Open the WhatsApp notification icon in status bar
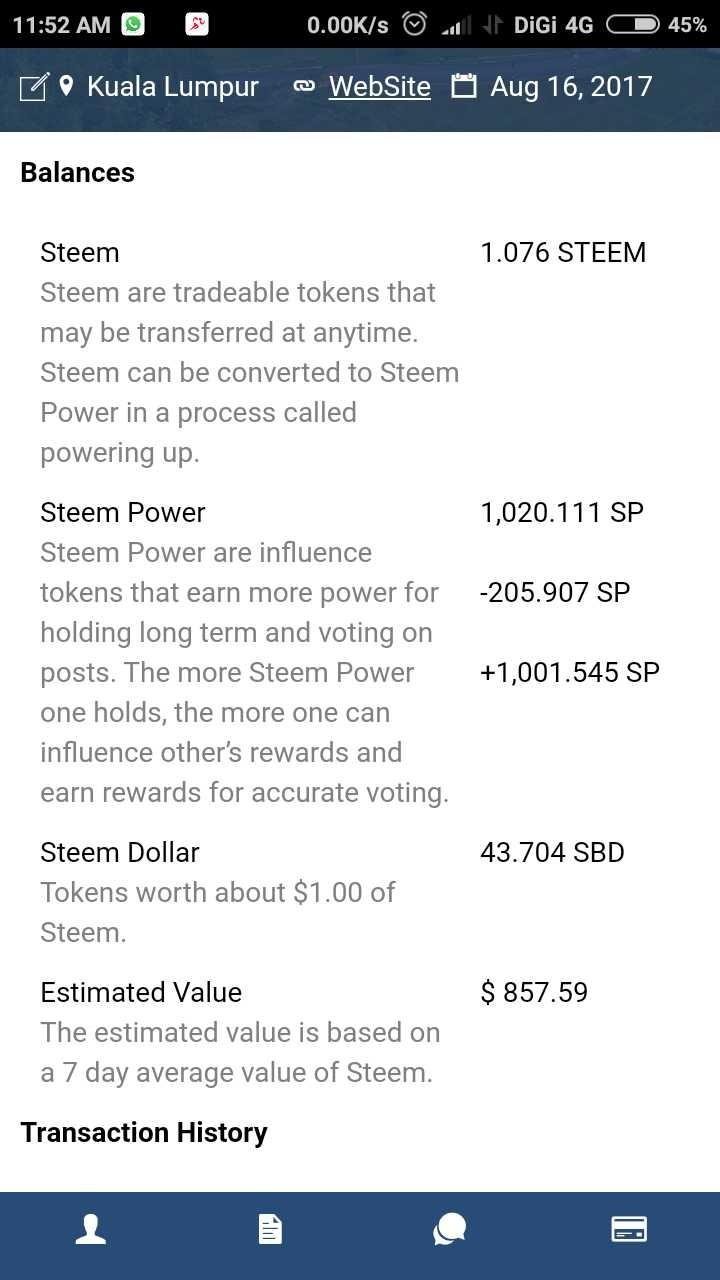 coord(133,24)
